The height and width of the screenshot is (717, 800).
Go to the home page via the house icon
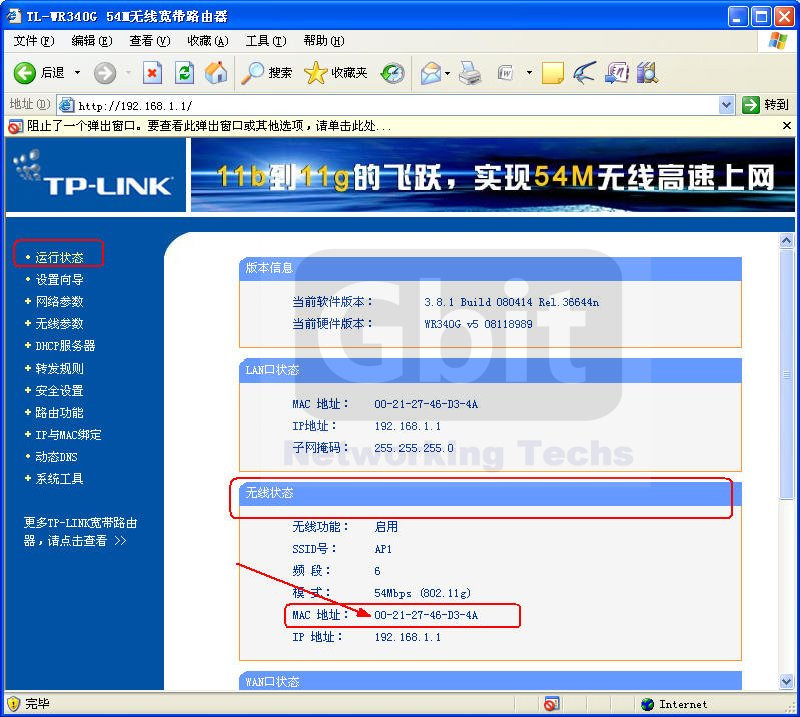pyautogui.click(x=216, y=73)
